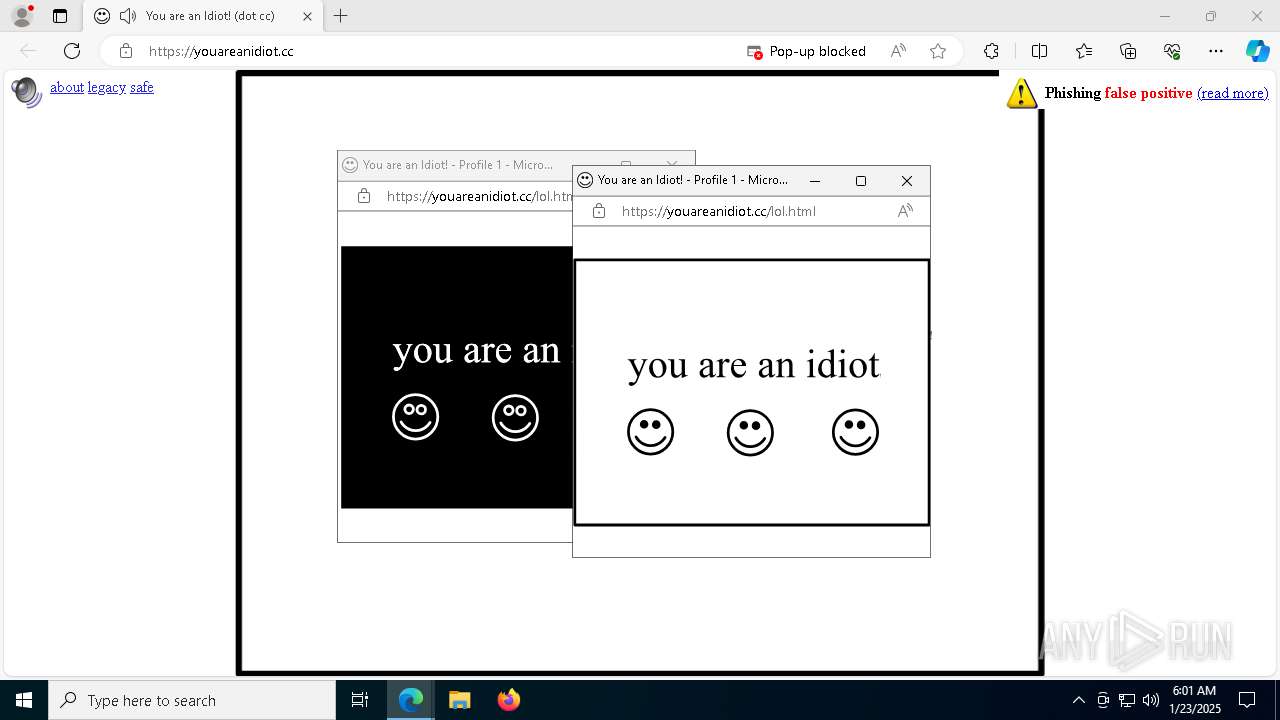1280x720 pixels.
Task: Open the Extensions puzzle icon
Action: [x=991, y=51]
